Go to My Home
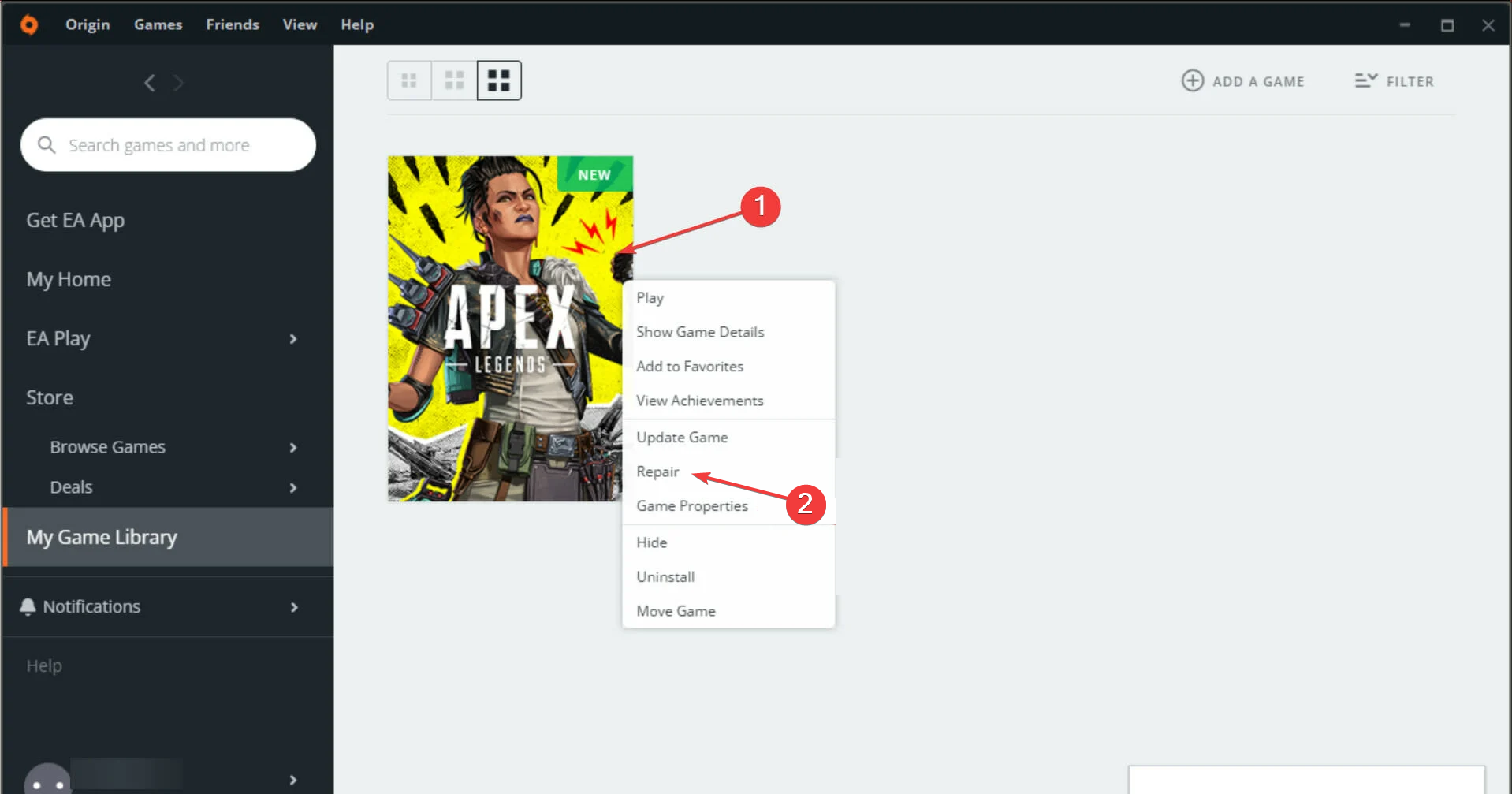Viewport: 1512px width, 794px height. click(69, 279)
